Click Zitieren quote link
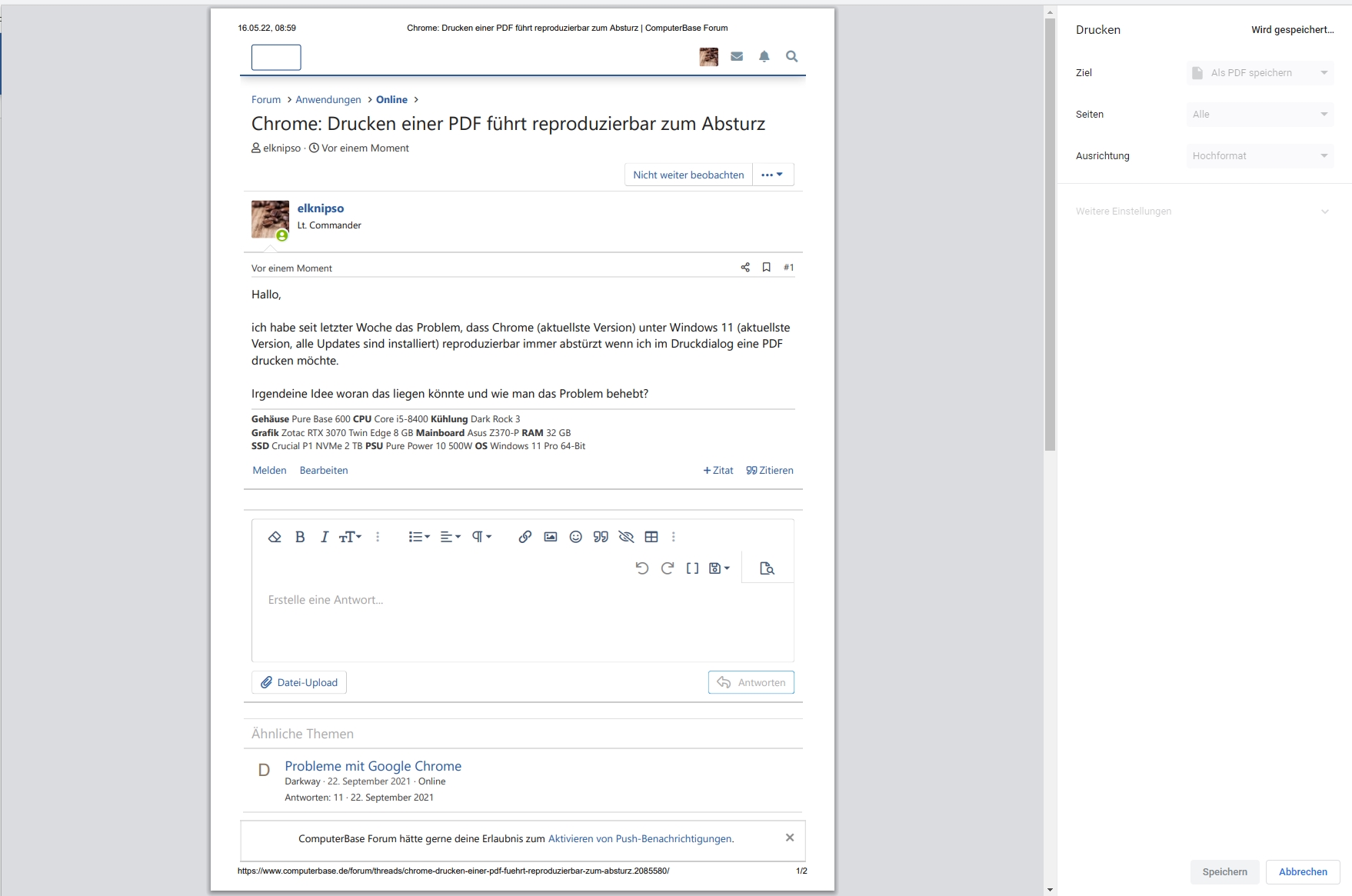This screenshot has height=896, width=1352. (x=770, y=470)
